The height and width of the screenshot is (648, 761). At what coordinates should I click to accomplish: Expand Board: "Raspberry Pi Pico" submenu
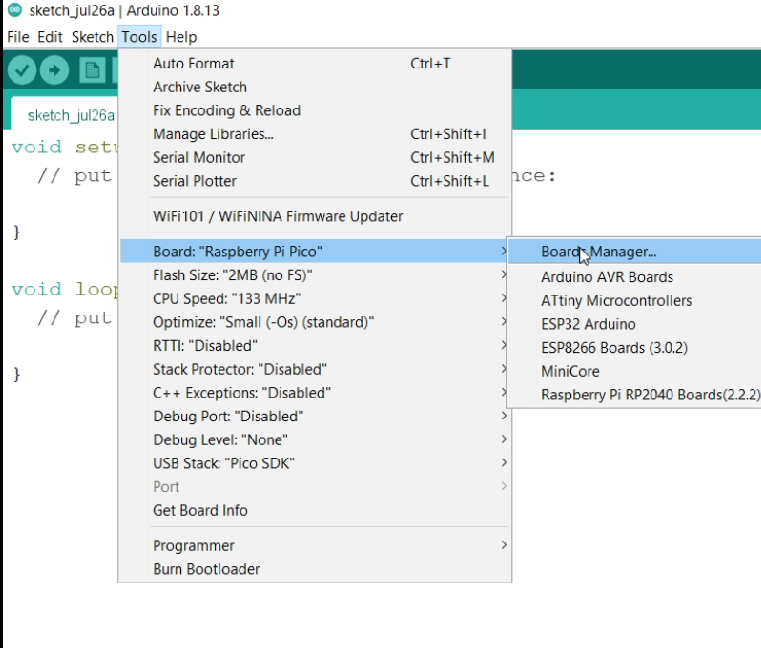click(x=314, y=251)
